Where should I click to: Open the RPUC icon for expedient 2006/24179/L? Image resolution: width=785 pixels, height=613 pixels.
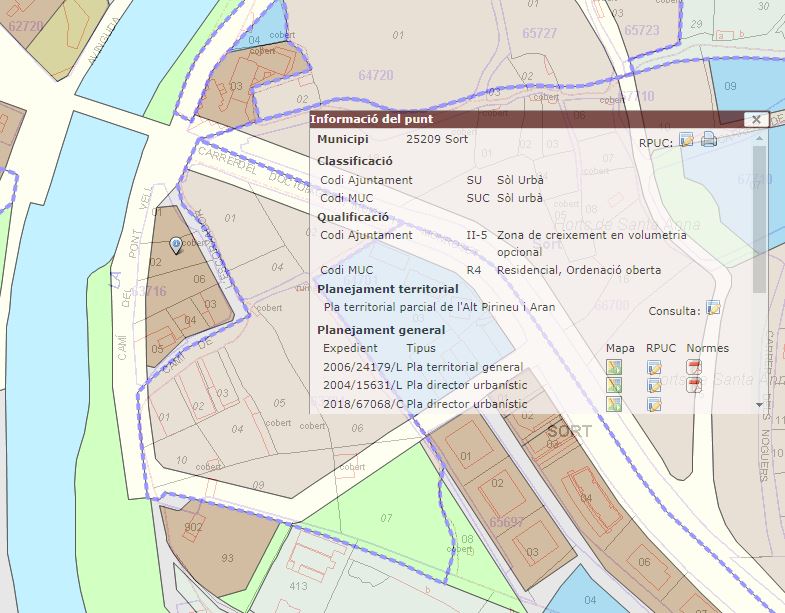pos(654,367)
